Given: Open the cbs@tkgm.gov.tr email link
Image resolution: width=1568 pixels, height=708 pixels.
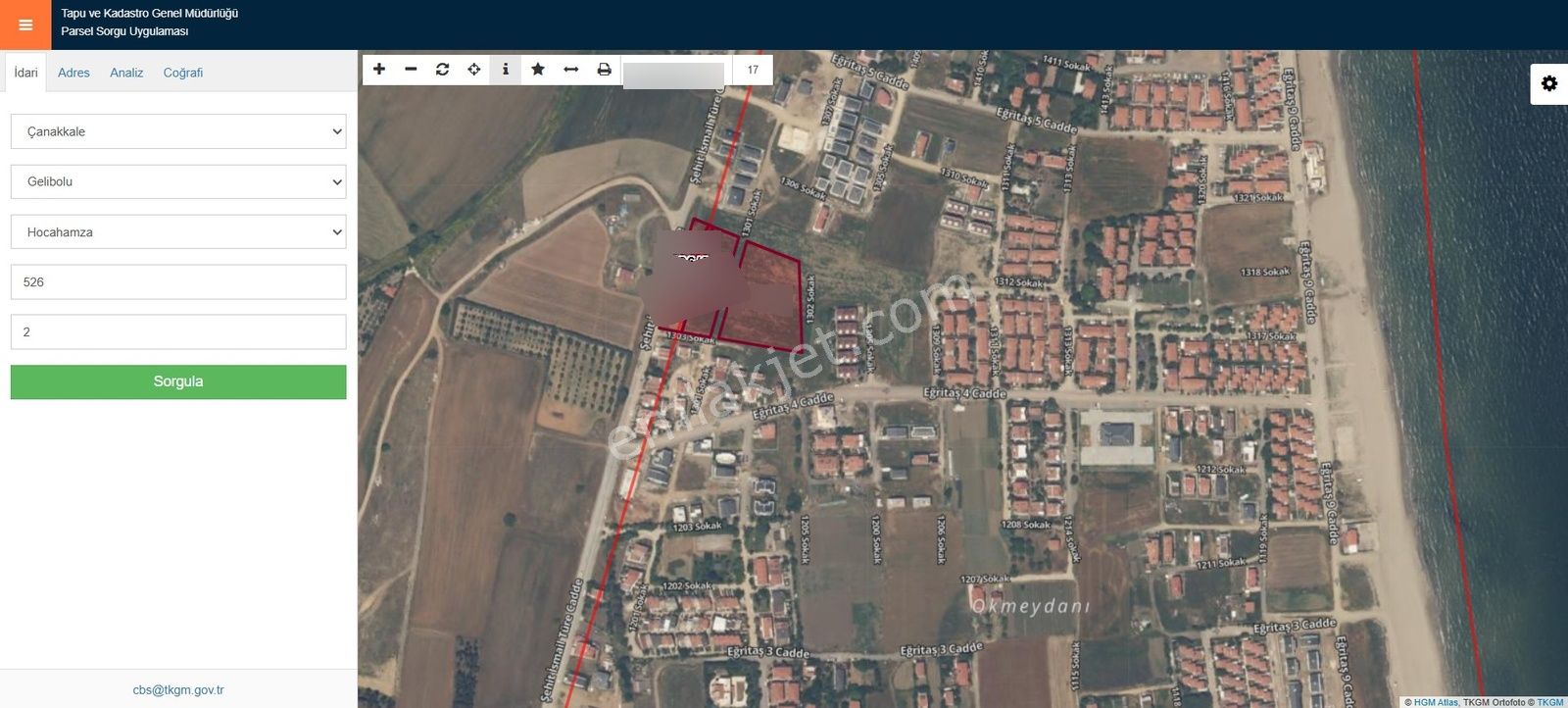Looking at the screenshot, I should point(178,689).
